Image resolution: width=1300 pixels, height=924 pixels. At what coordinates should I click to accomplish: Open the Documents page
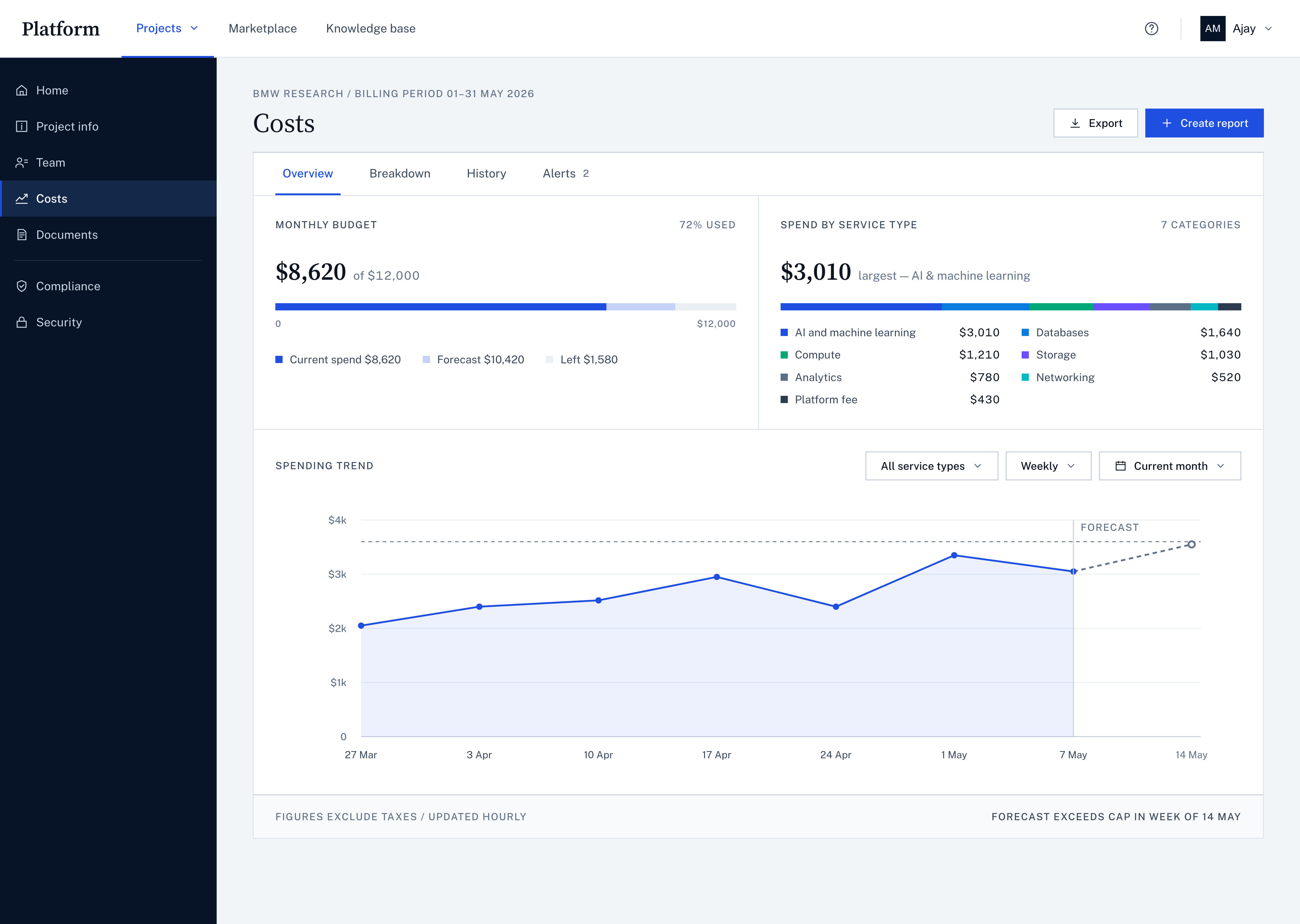click(x=108, y=235)
